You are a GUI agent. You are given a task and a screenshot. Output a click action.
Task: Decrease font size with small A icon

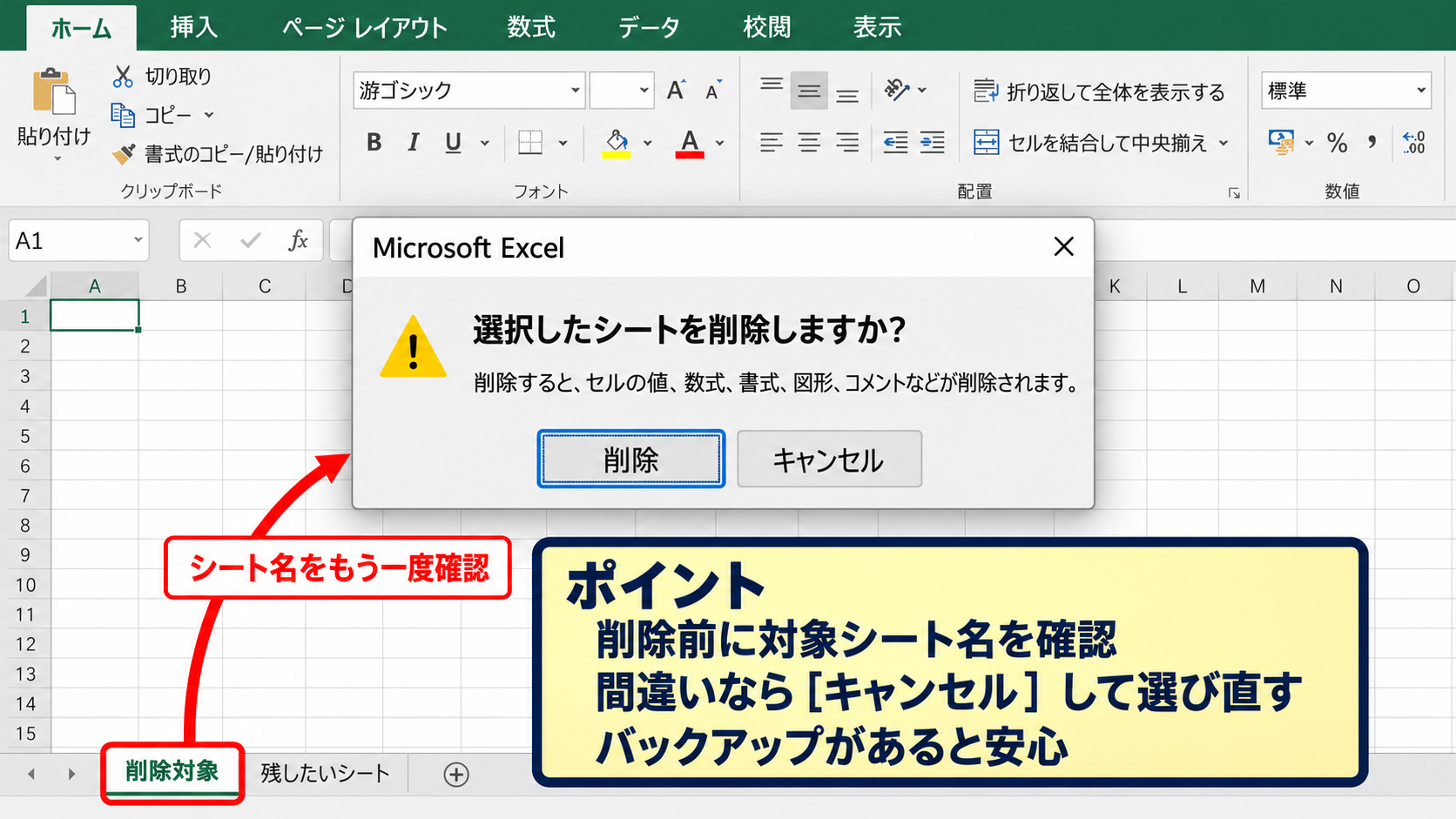(x=713, y=91)
